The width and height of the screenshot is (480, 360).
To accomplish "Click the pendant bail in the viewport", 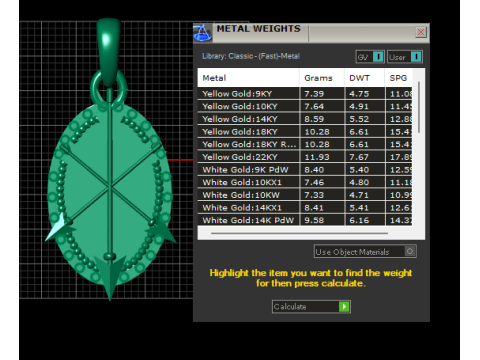I will click(x=109, y=52).
